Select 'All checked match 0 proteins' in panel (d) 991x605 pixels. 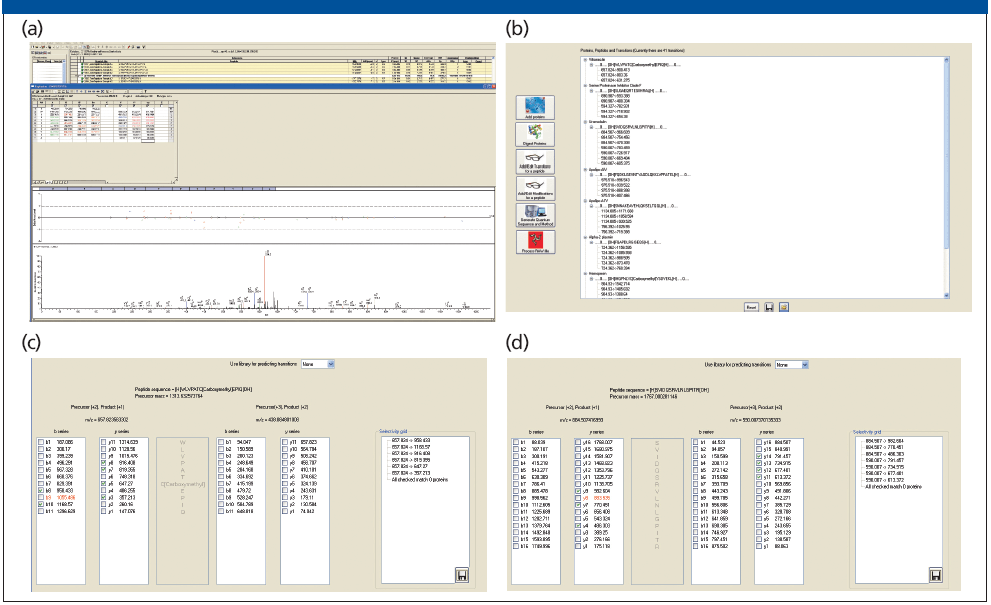[x=893, y=487]
